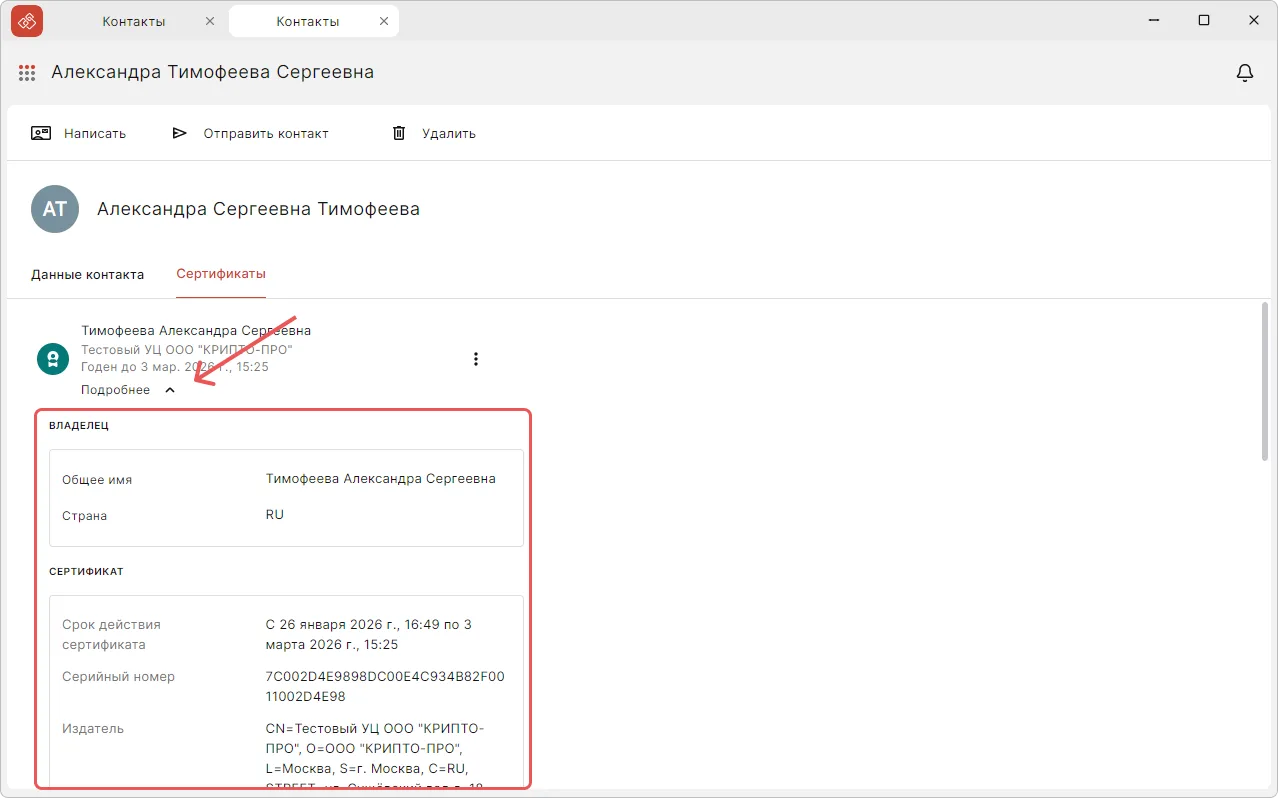Click the vertical scrollbar on the right
Viewport: 1278px width, 798px height.
(x=1265, y=380)
